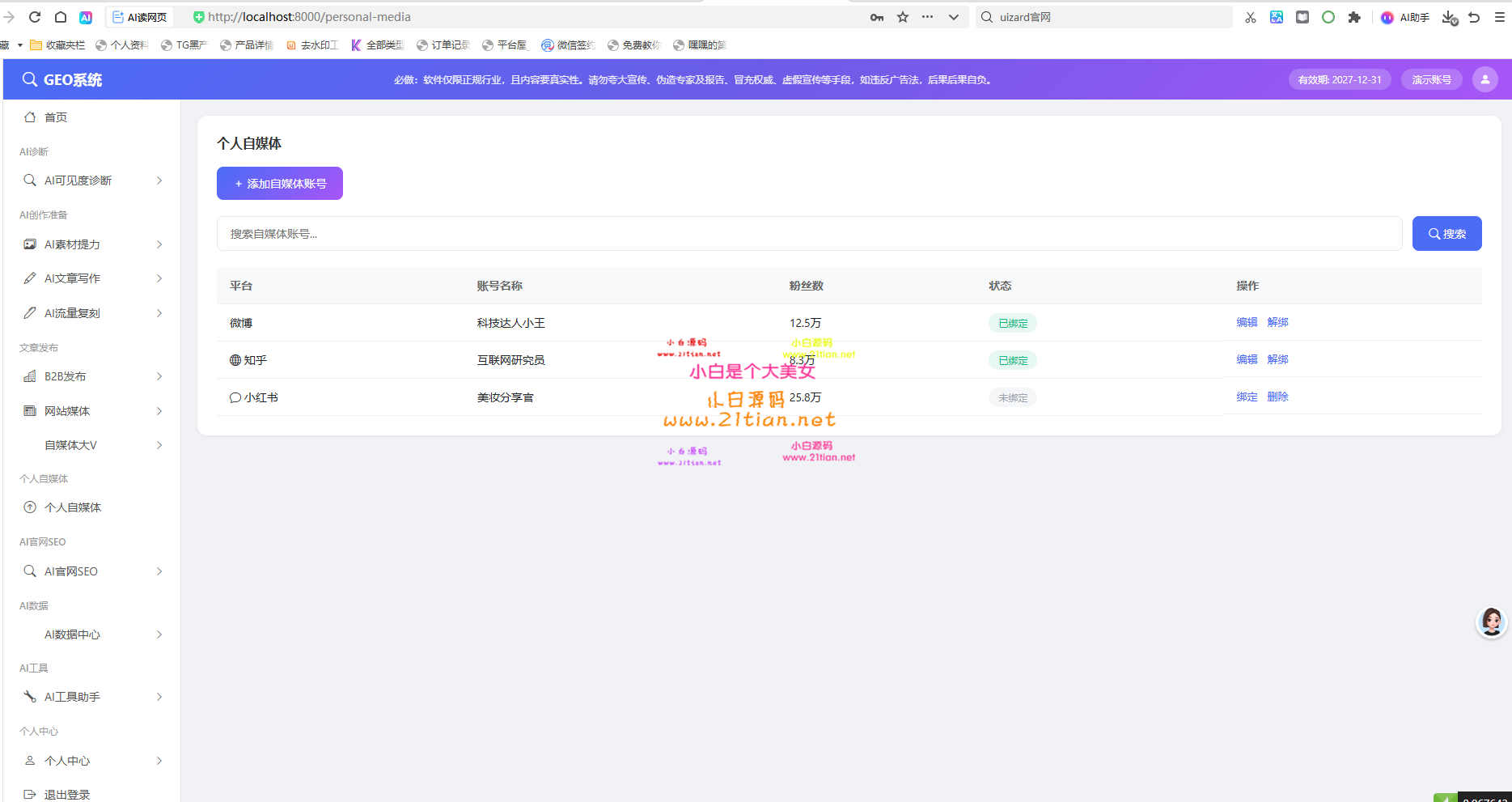Viewport: 1512px width, 802px height.
Task: Click the 演示账号 badge
Action: coord(1431,79)
